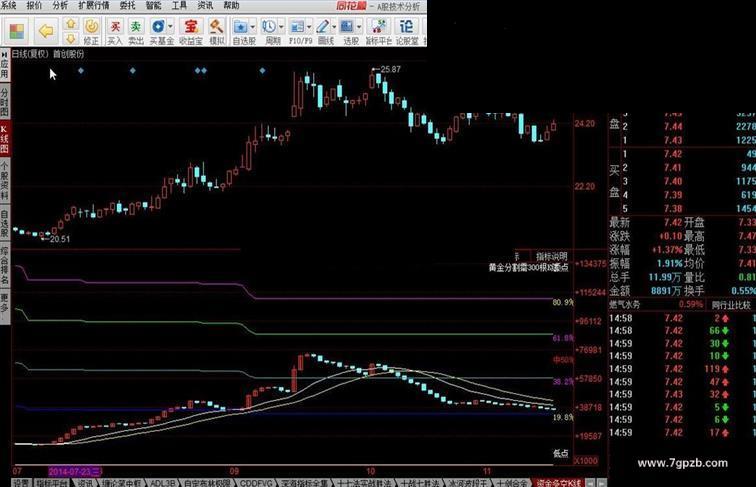Select the 深海指标全集 indicator tab
The width and height of the screenshot is (756, 487).
(x=305, y=483)
